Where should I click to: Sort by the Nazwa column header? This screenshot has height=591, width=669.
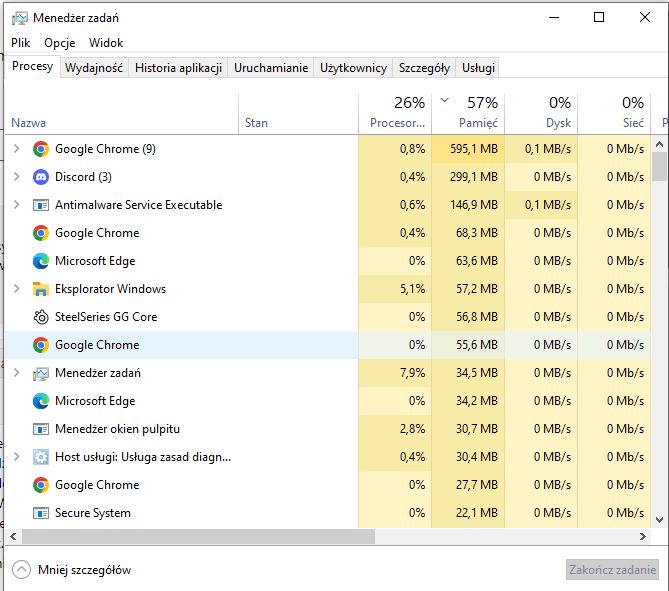click(x=122, y=114)
